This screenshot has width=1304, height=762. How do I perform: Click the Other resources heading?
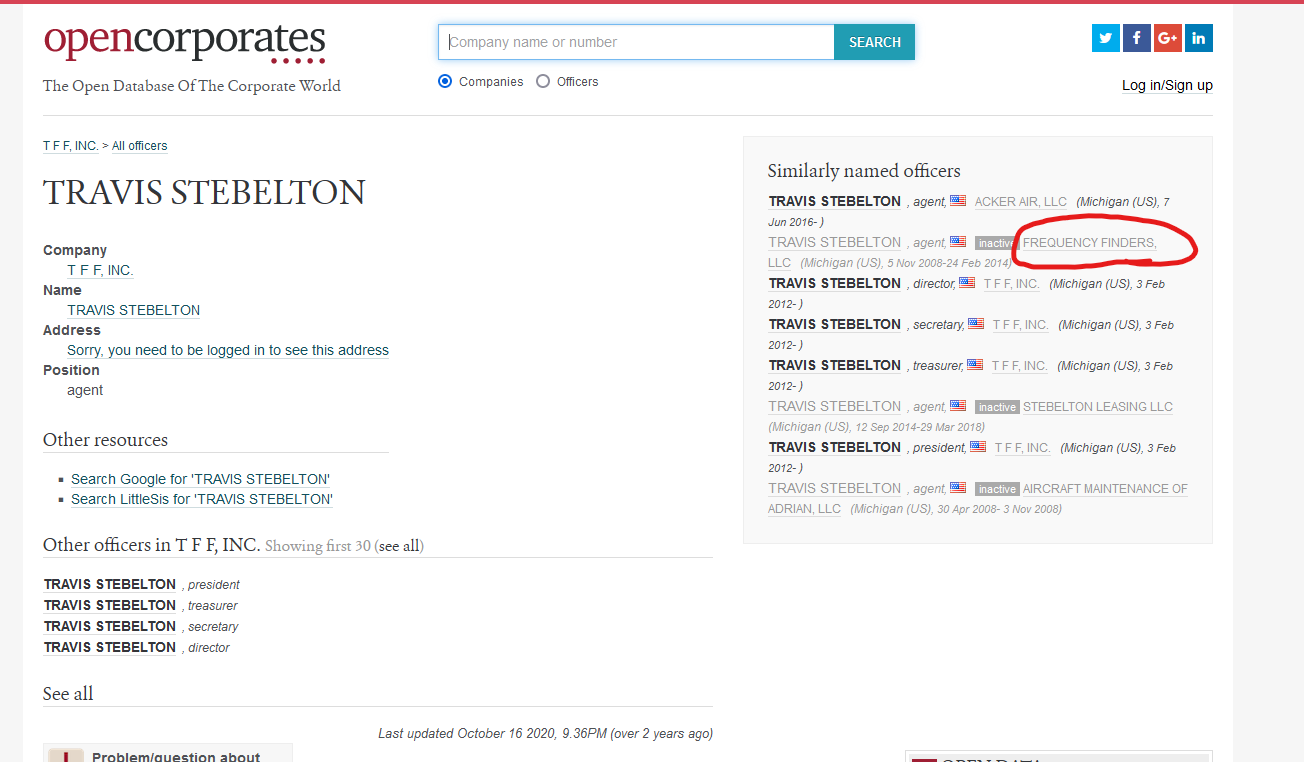pyautogui.click(x=105, y=440)
